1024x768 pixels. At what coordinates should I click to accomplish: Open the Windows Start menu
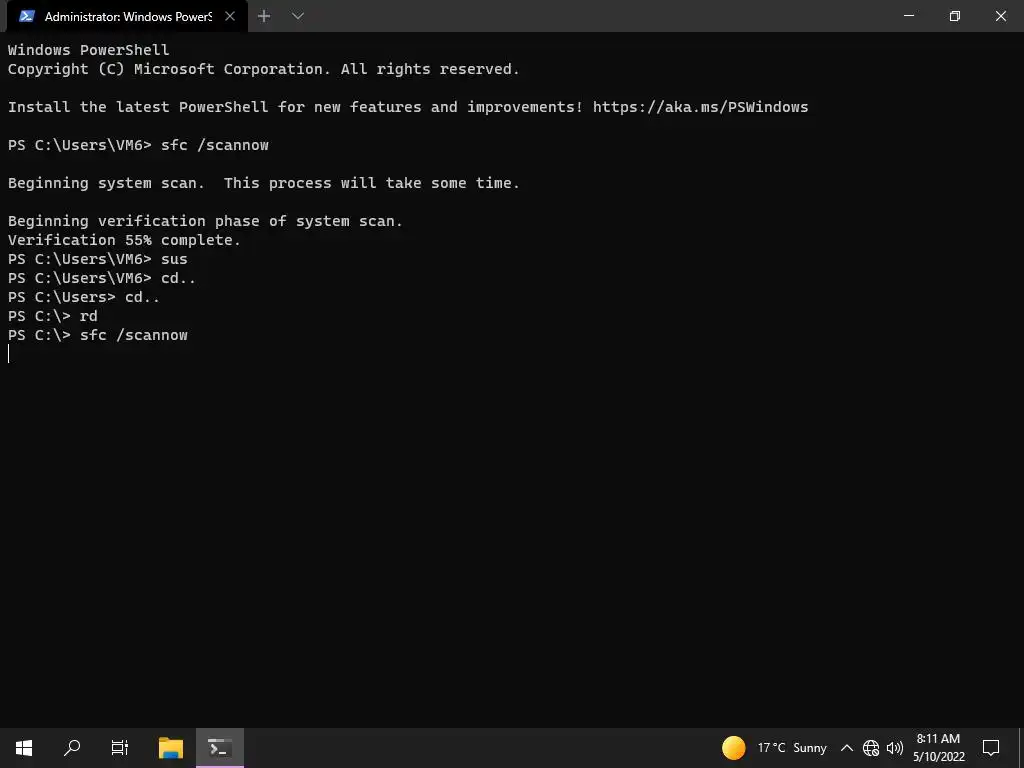pyautogui.click(x=24, y=748)
